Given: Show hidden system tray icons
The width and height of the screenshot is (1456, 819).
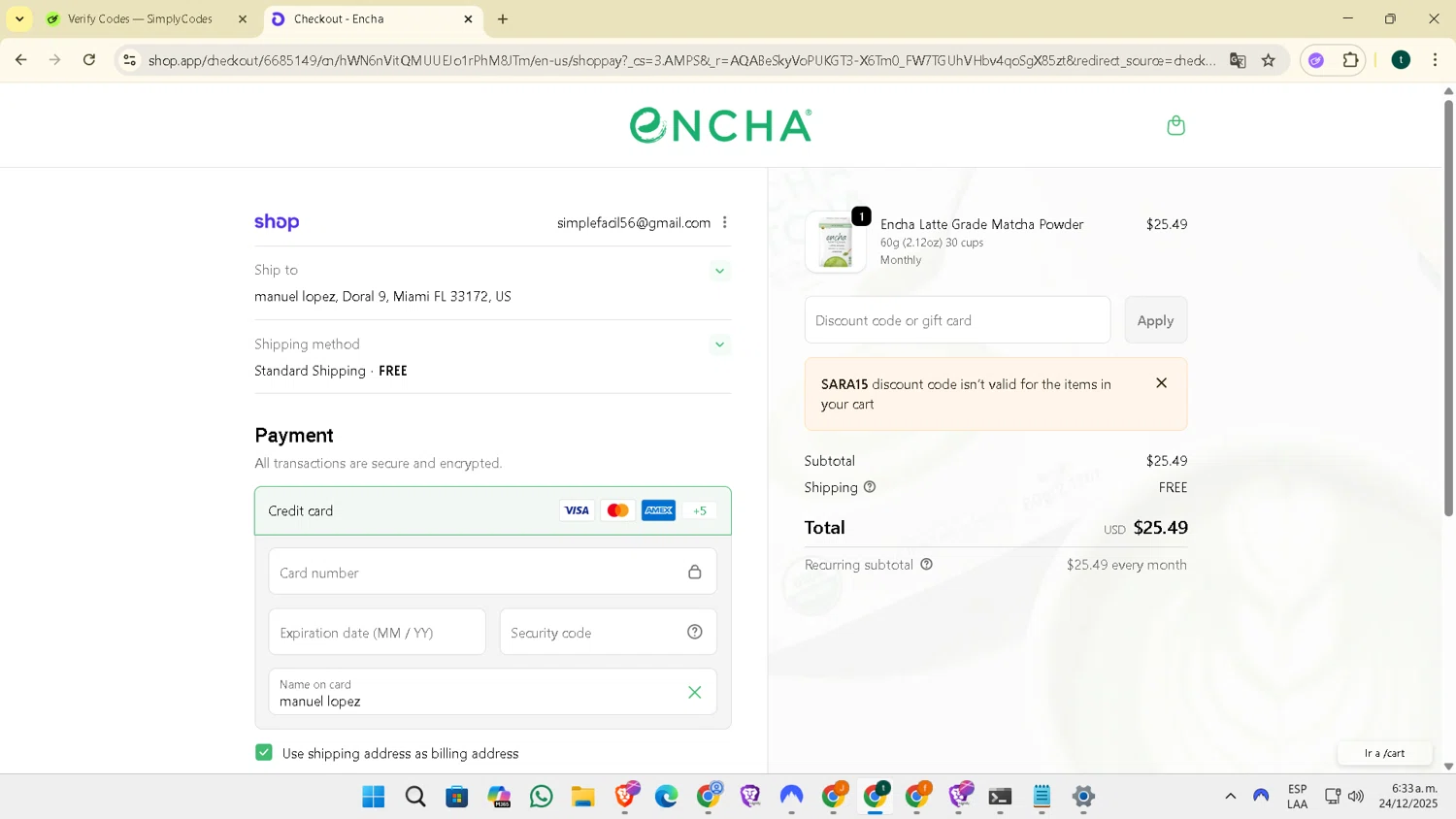Looking at the screenshot, I should click(x=1230, y=797).
